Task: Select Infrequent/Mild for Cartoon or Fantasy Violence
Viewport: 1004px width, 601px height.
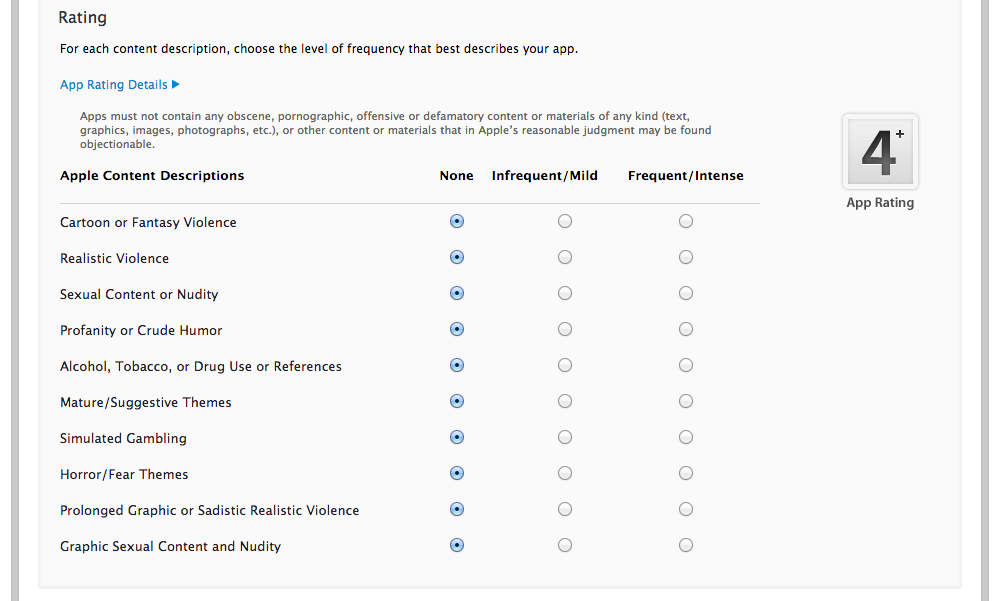Action: tap(565, 221)
